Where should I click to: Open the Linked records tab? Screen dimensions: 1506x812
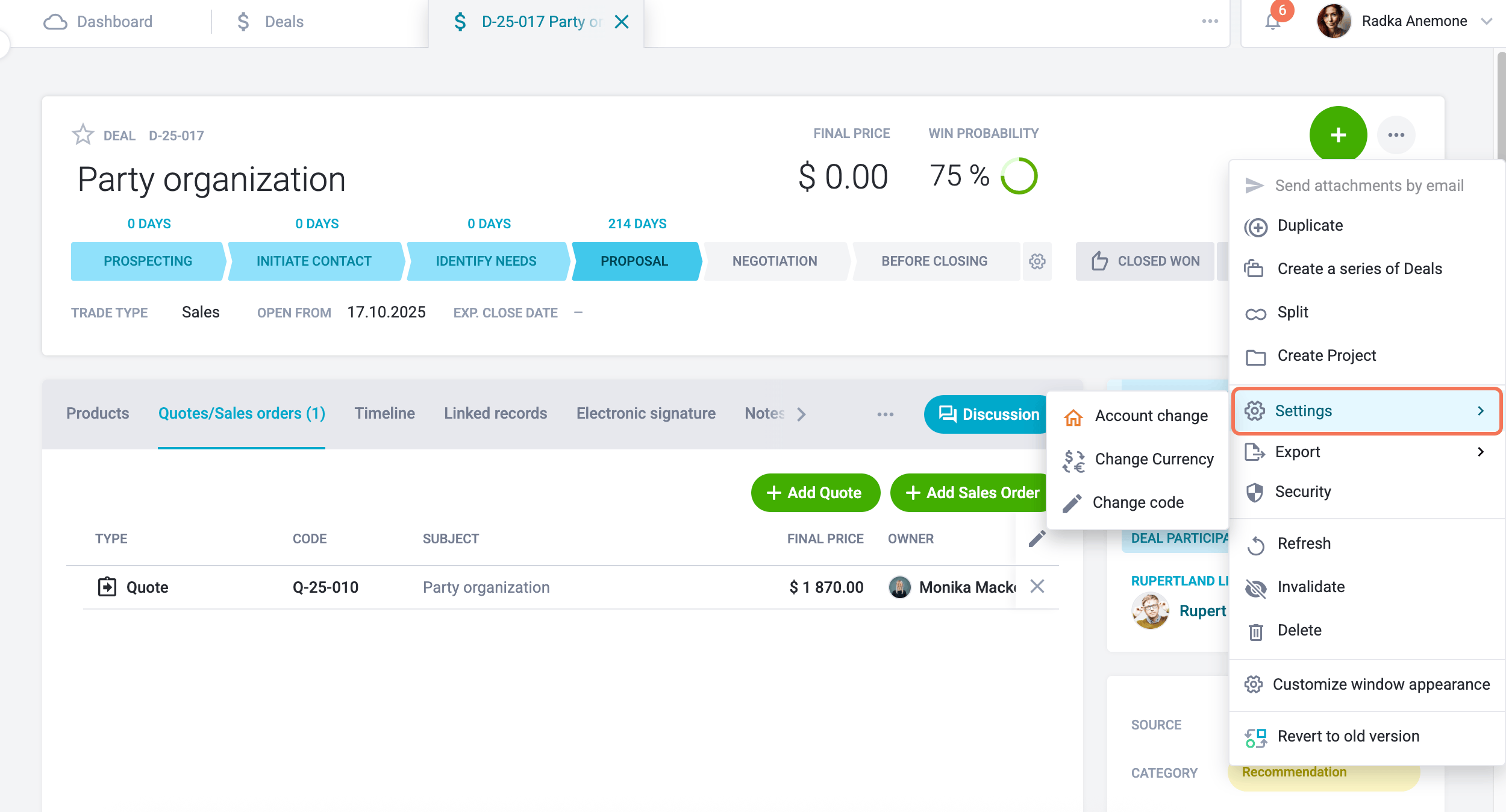(x=495, y=413)
